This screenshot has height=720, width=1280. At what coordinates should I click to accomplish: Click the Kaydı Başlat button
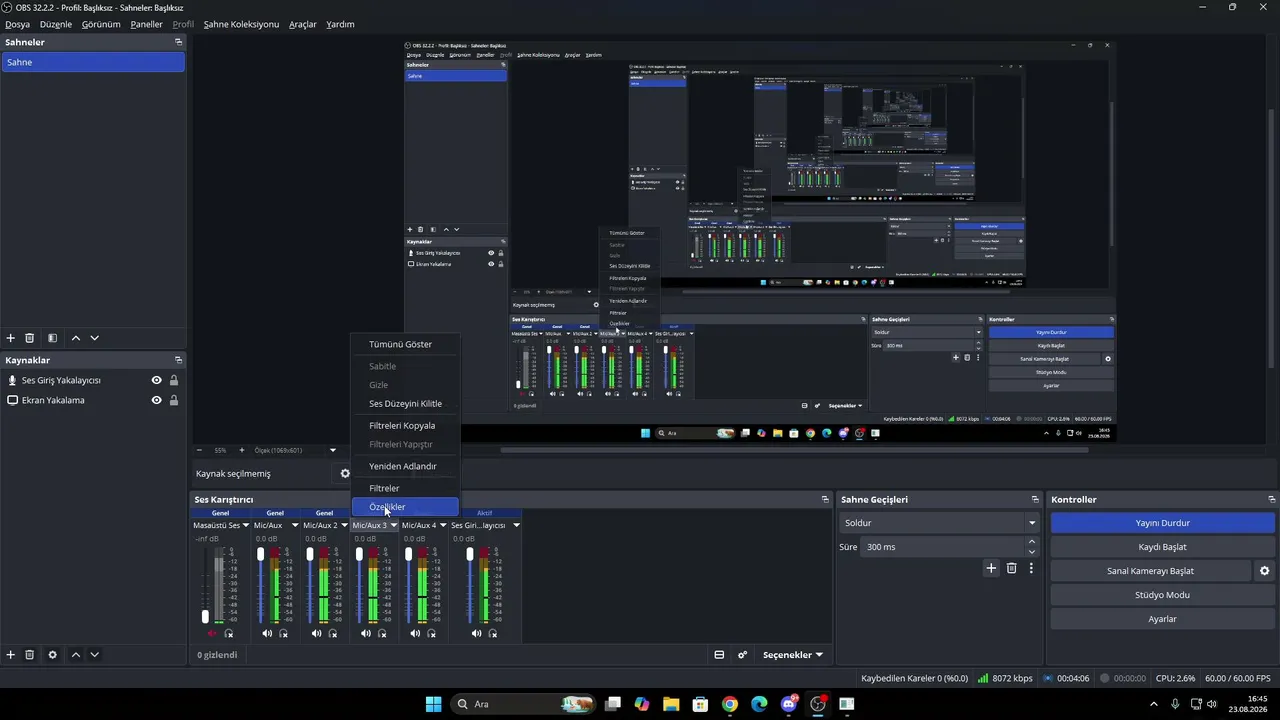[1163, 547]
